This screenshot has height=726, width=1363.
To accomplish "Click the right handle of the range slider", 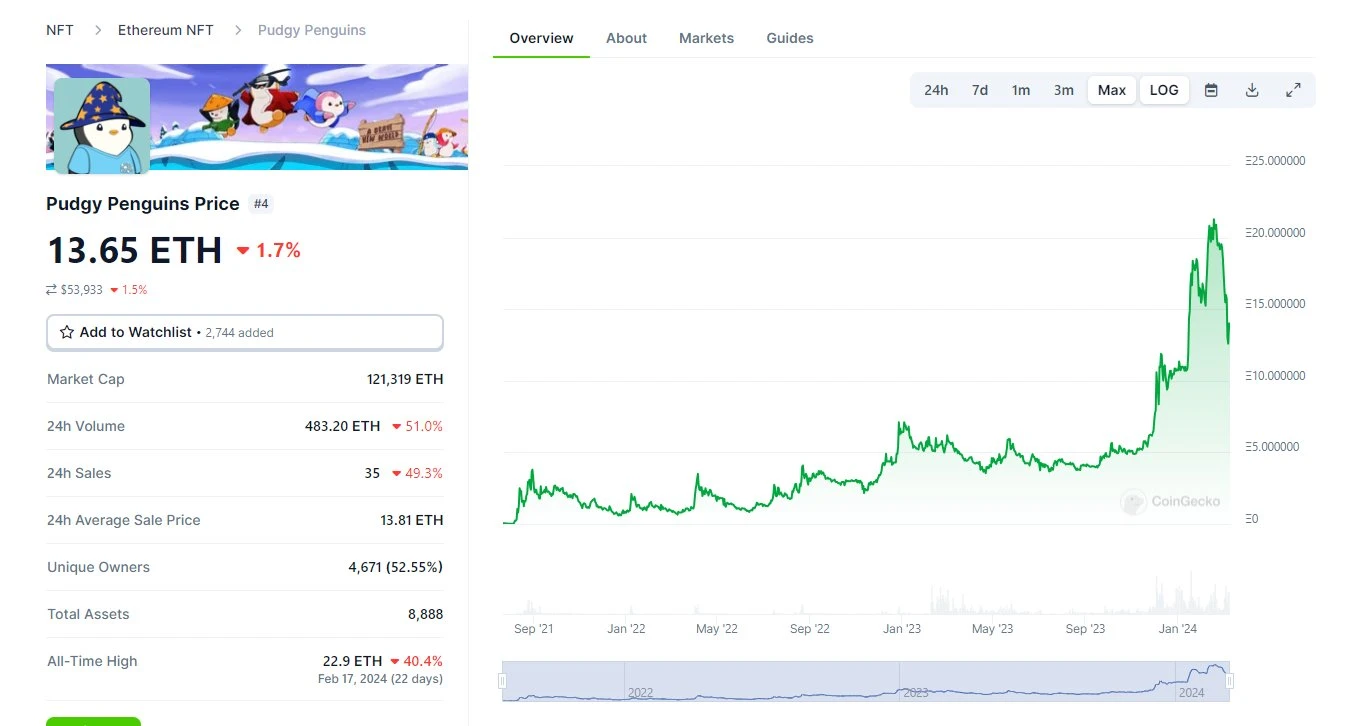I will 1229,681.
